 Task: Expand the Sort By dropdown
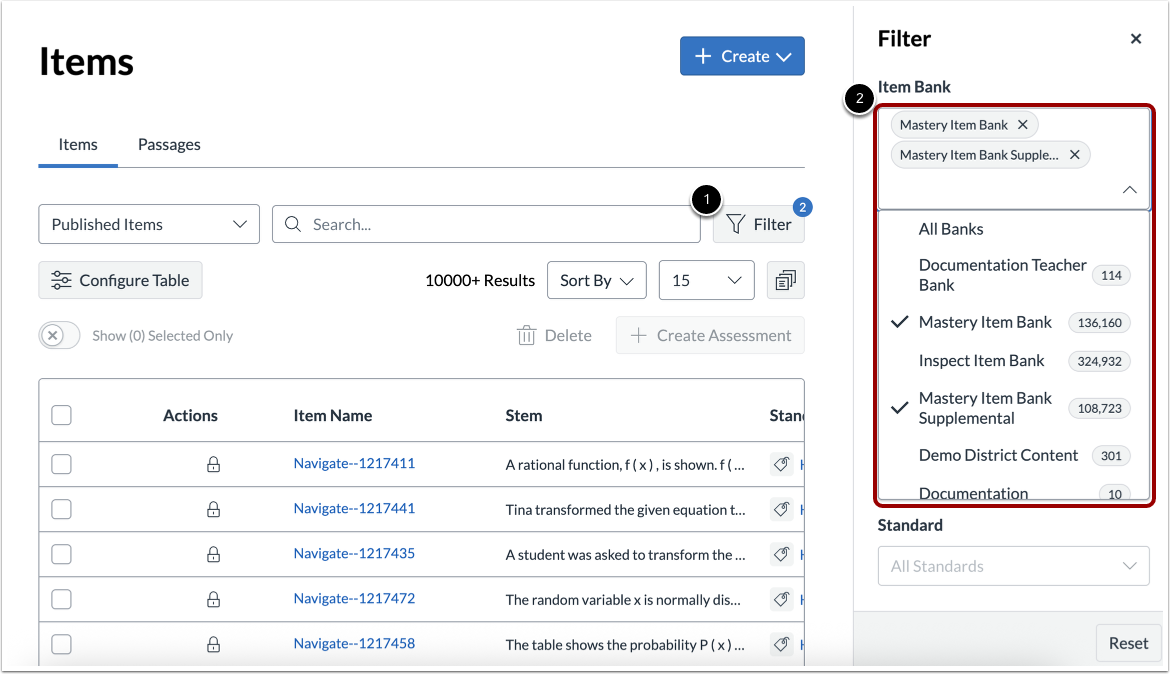[596, 280]
